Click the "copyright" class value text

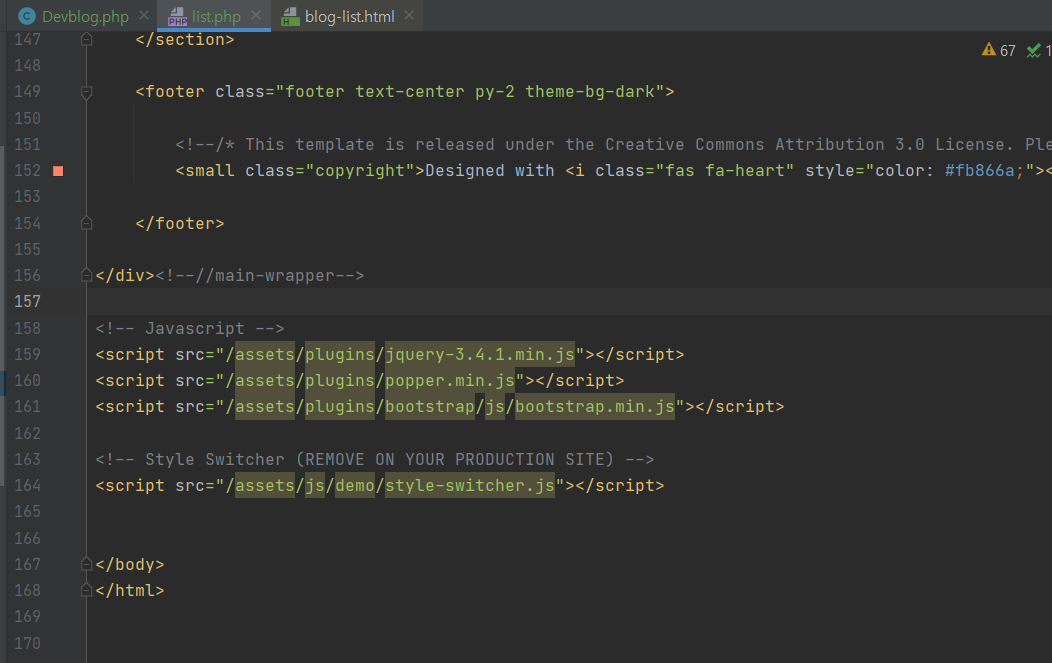(x=360, y=170)
